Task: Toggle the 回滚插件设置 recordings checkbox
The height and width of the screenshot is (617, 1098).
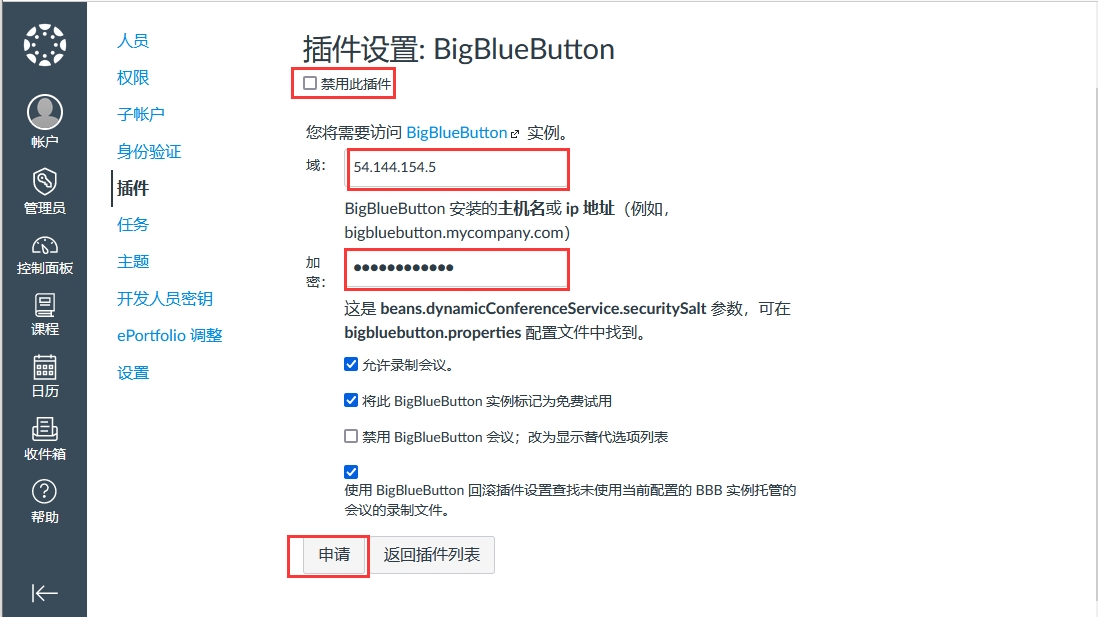Action: 352,472
